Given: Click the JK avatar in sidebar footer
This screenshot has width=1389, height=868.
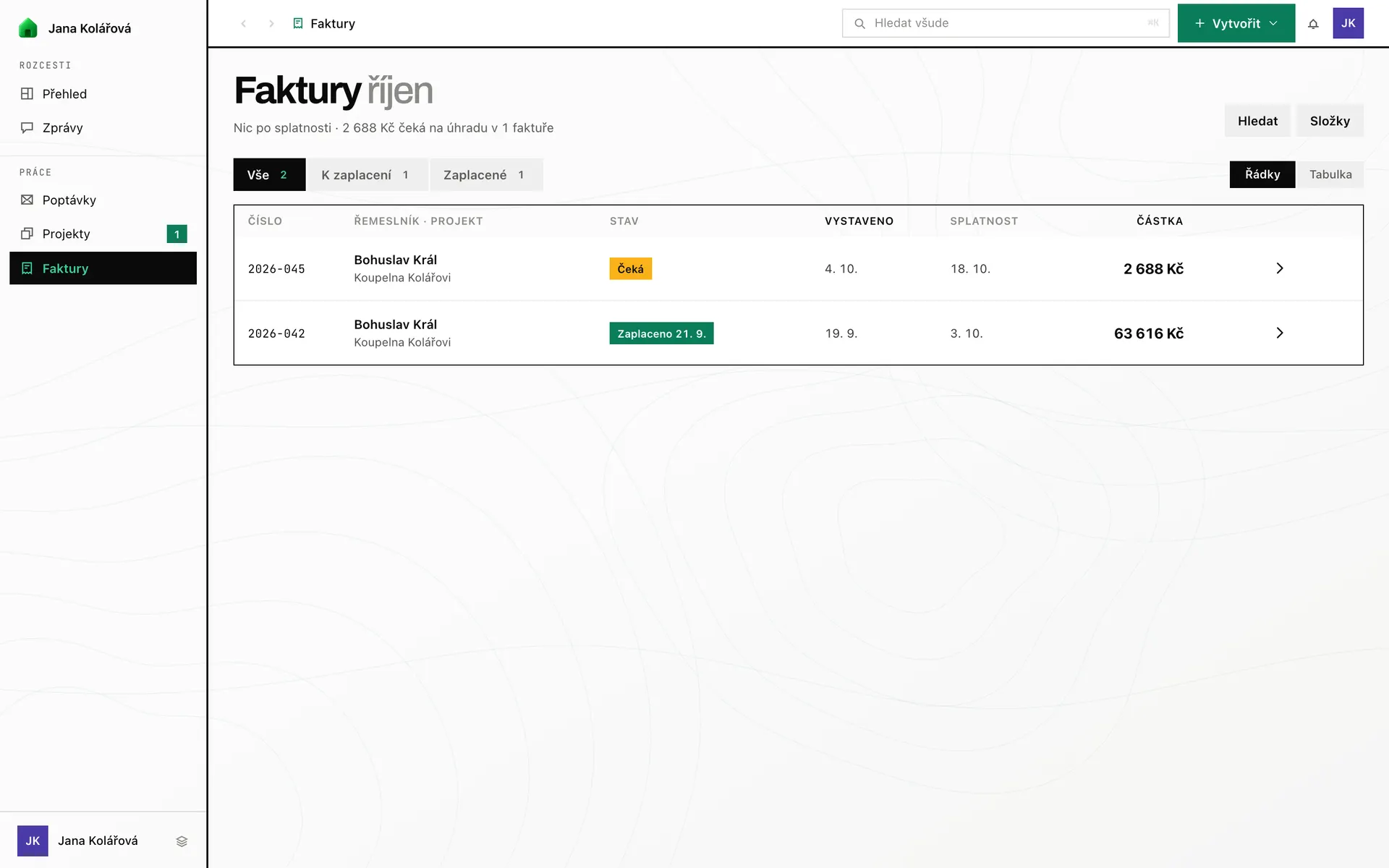Looking at the screenshot, I should tap(33, 841).
